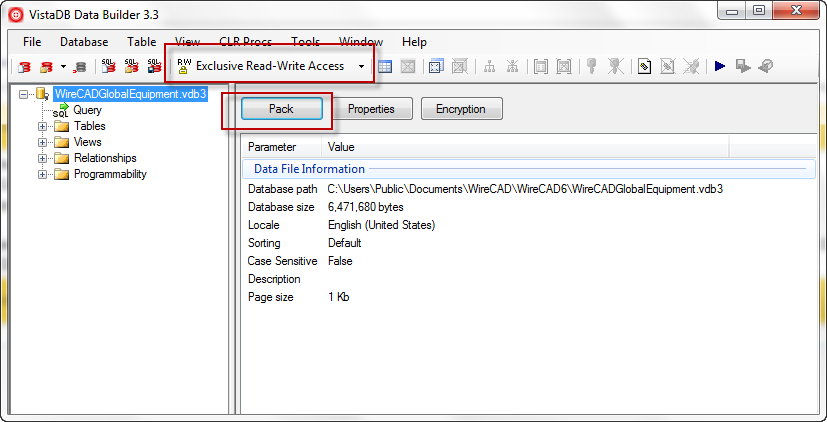The height and width of the screenshot is (422, 827).
Task: Click the grayed delete relationship icon
Action: (512, 66)
